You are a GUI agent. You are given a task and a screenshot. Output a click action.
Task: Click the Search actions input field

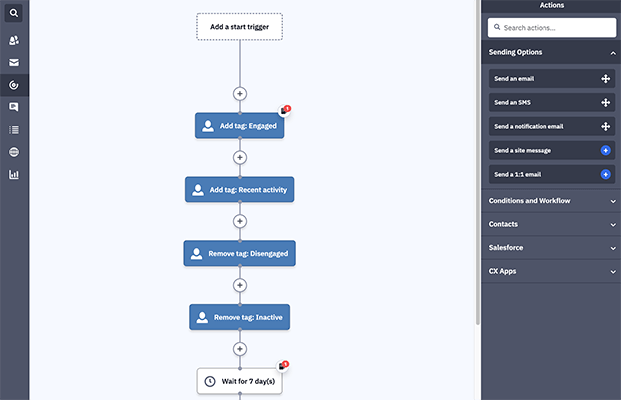pos(551,28)
